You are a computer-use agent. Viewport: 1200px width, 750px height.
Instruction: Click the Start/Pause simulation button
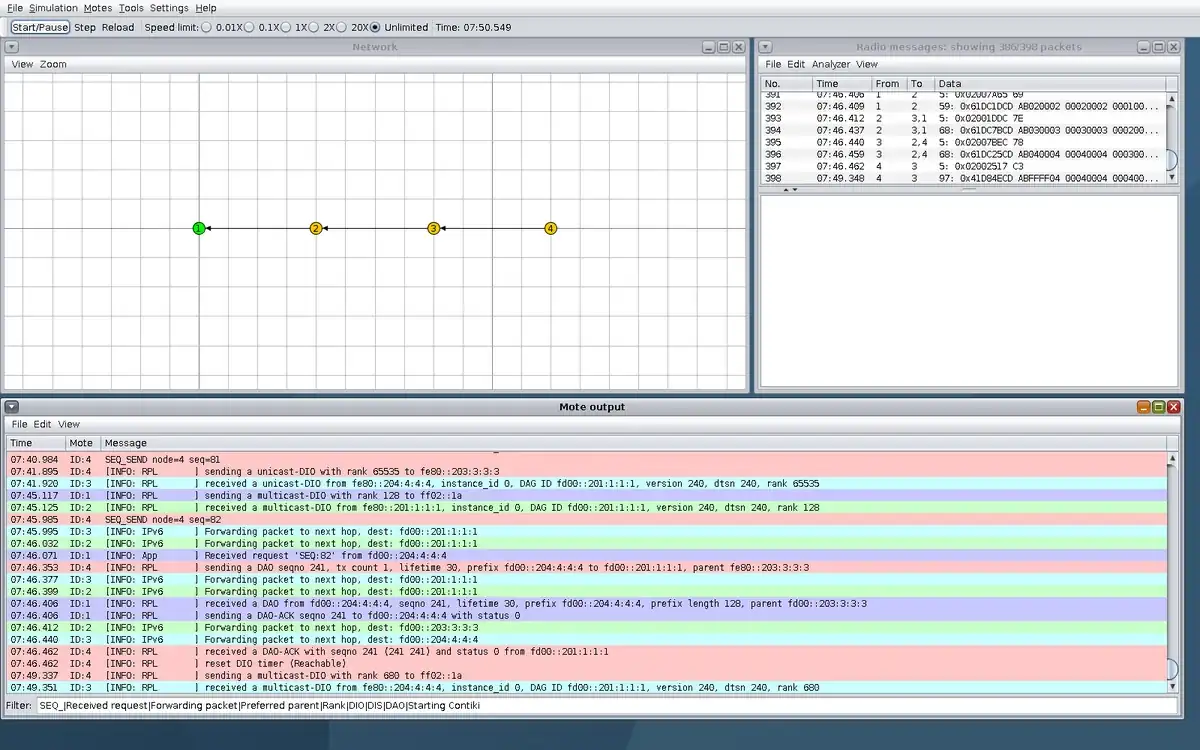pyautogui.click(x=41, y=27)
